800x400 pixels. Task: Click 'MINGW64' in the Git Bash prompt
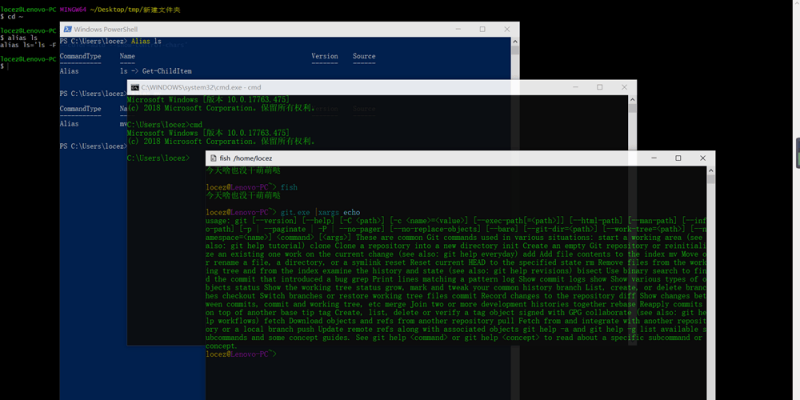click(x=72, y=10)
